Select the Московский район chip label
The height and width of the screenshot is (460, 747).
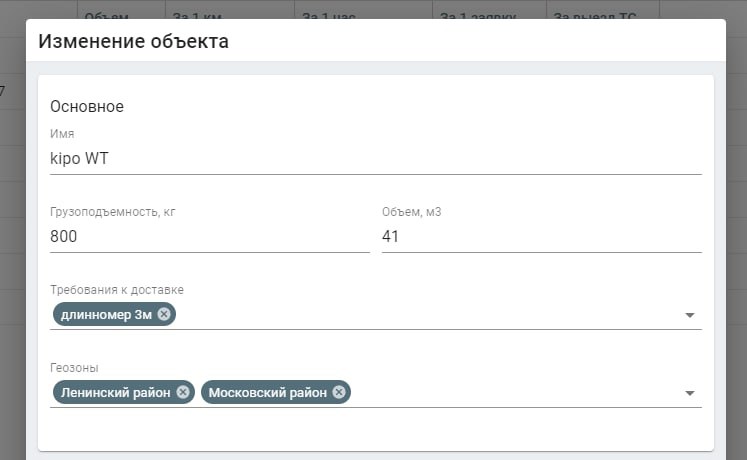pos(267,392)
